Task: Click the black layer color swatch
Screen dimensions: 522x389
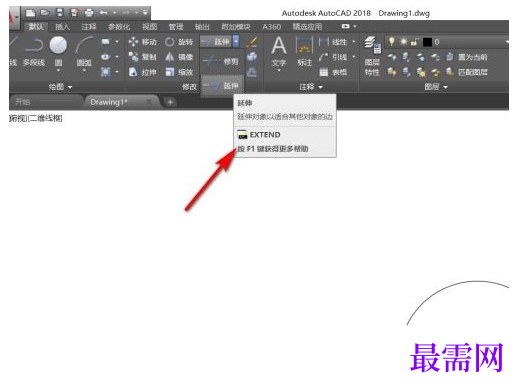Action: pyautogui.click(x=427, y=42)
